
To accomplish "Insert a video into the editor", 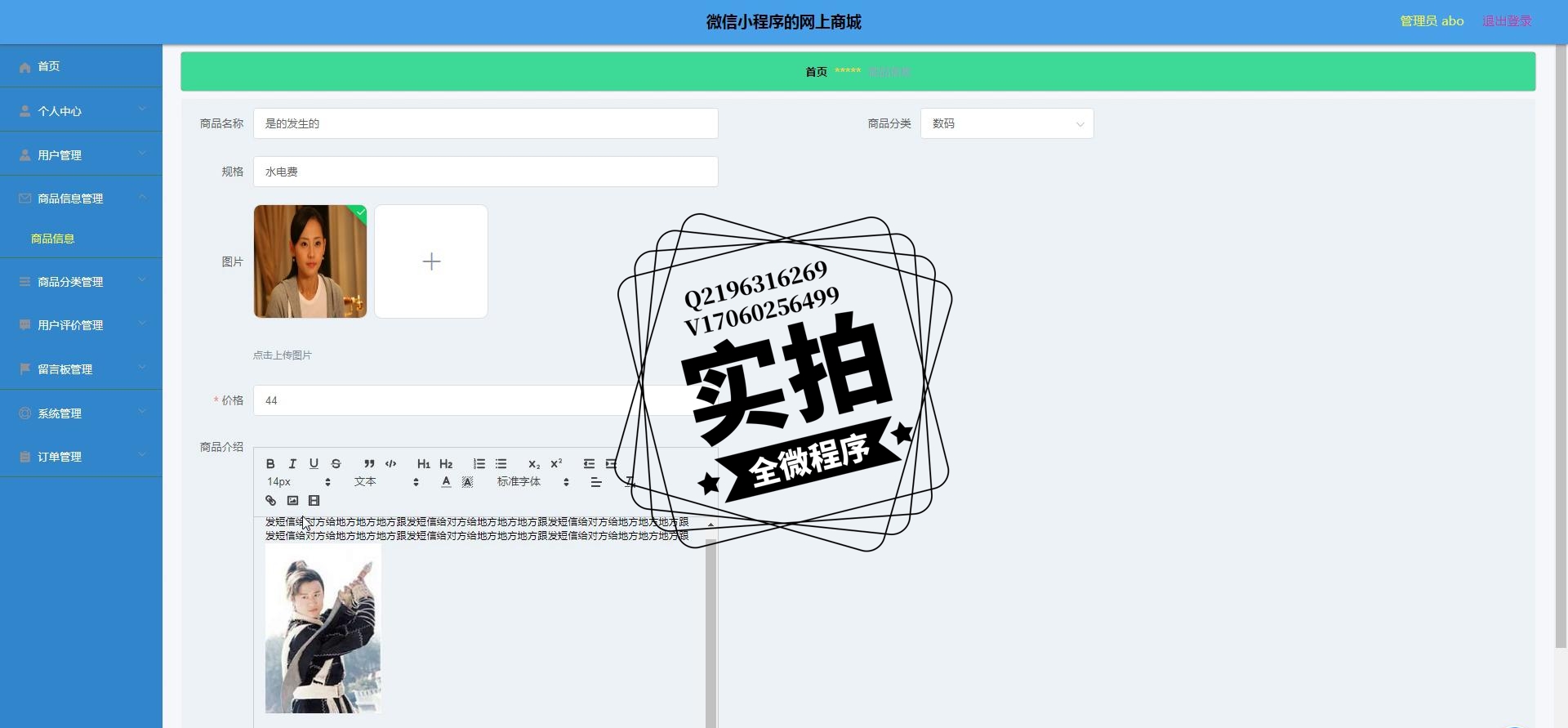I will point(314,501).
